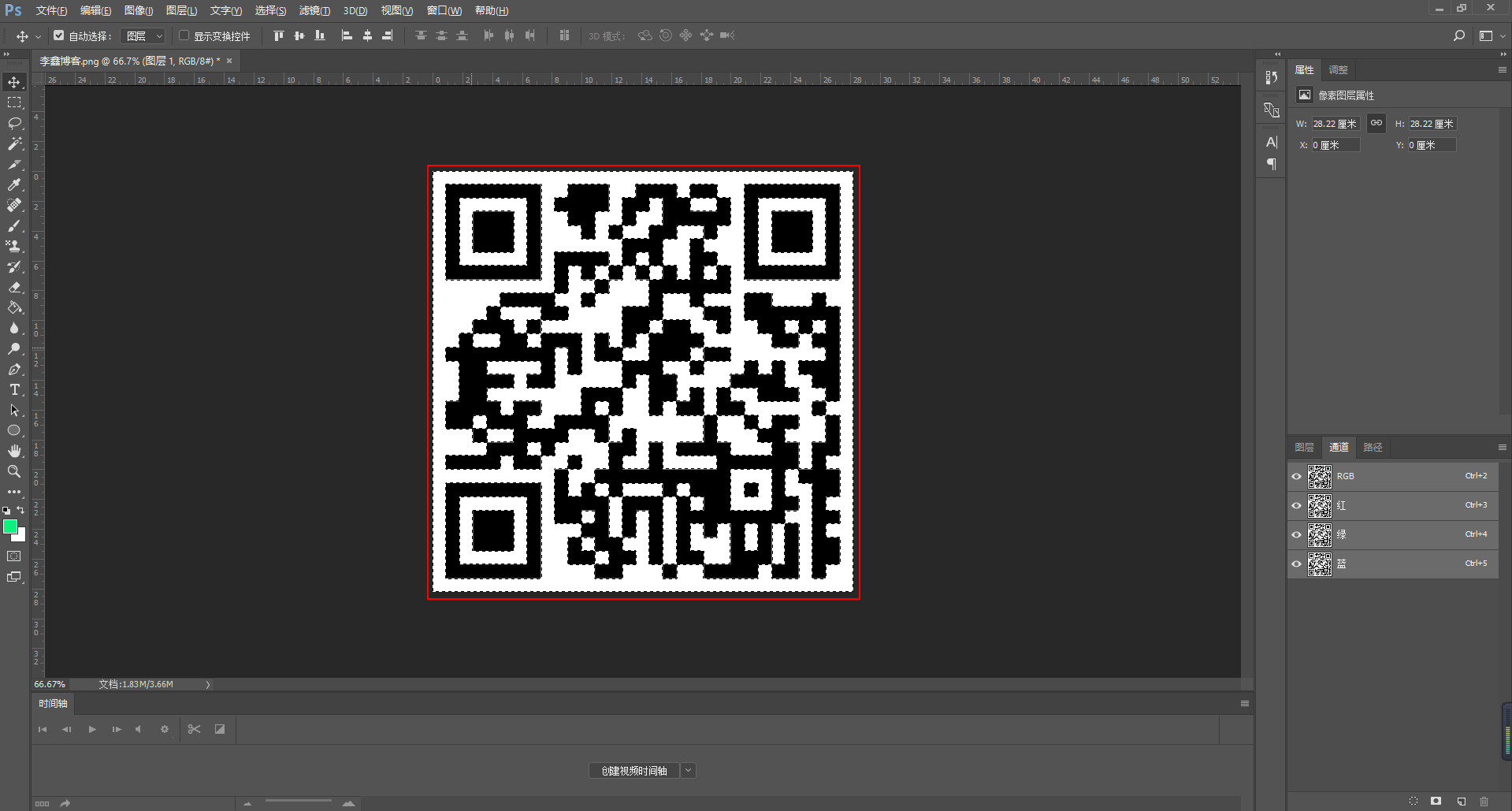The image size is (1512, 811).
Task: Toggle the width-height link button
Action: (1376, 123)
